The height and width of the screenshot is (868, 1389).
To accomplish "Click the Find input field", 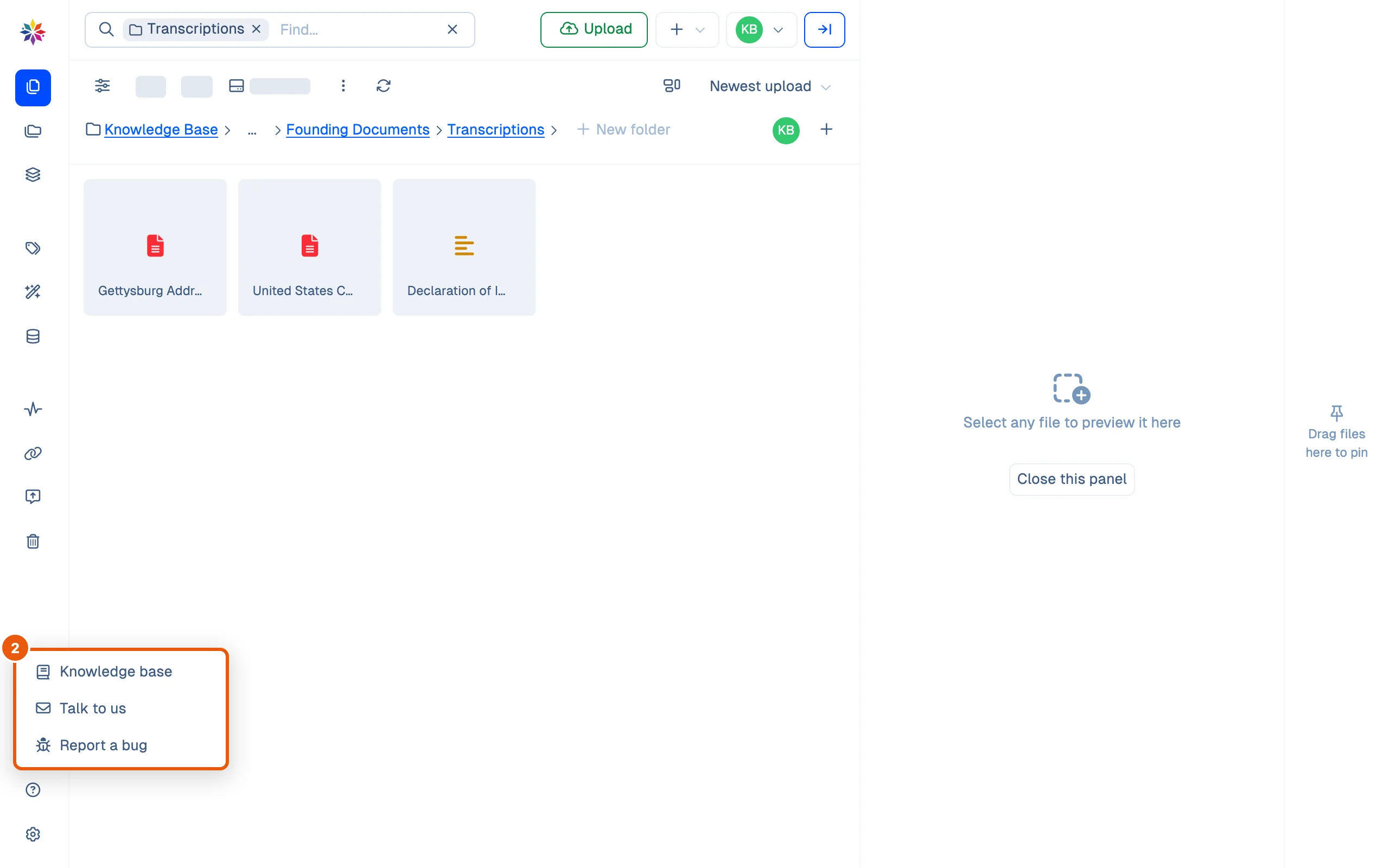I will click(x=357, y=29).
